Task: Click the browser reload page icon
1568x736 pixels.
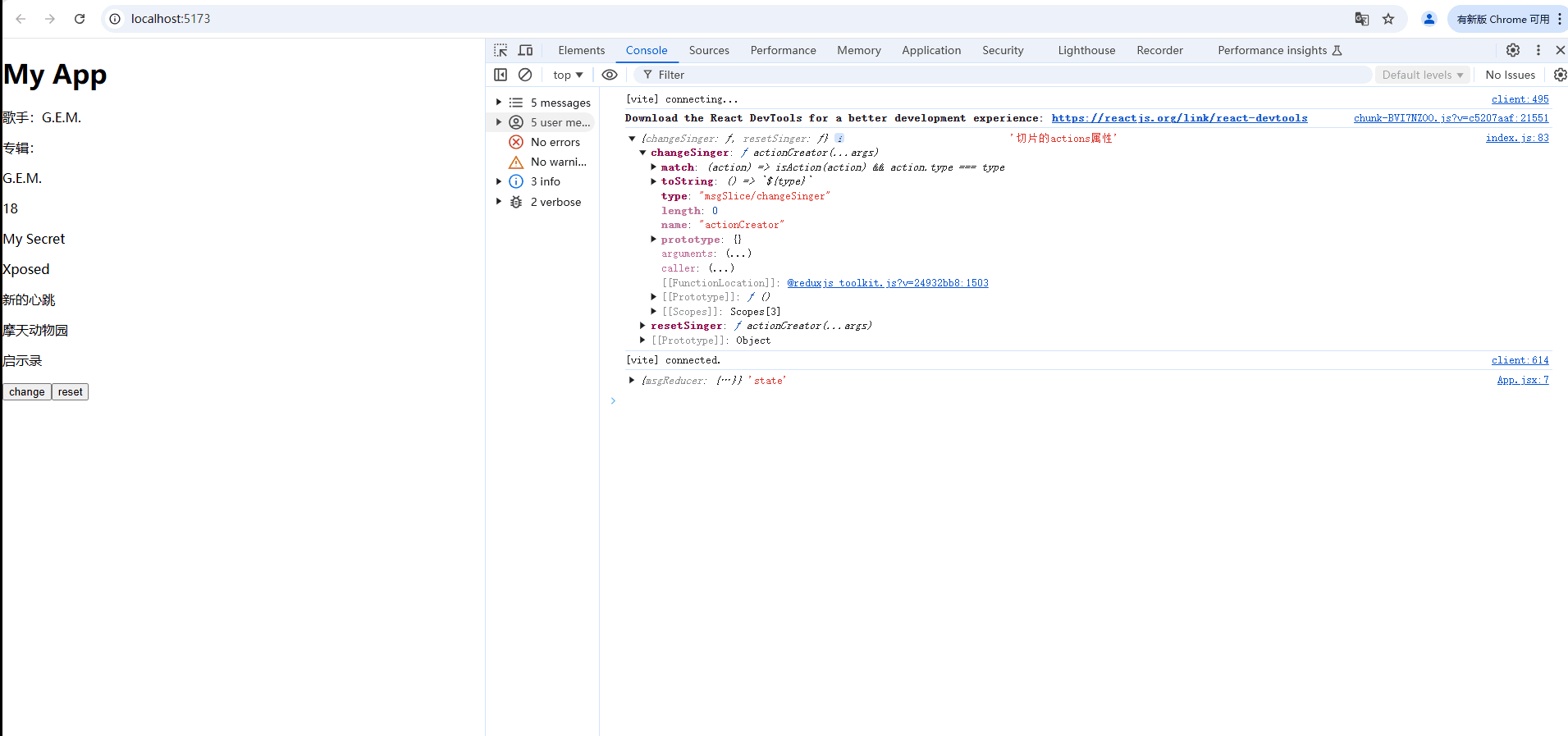Action: [80, 19]
